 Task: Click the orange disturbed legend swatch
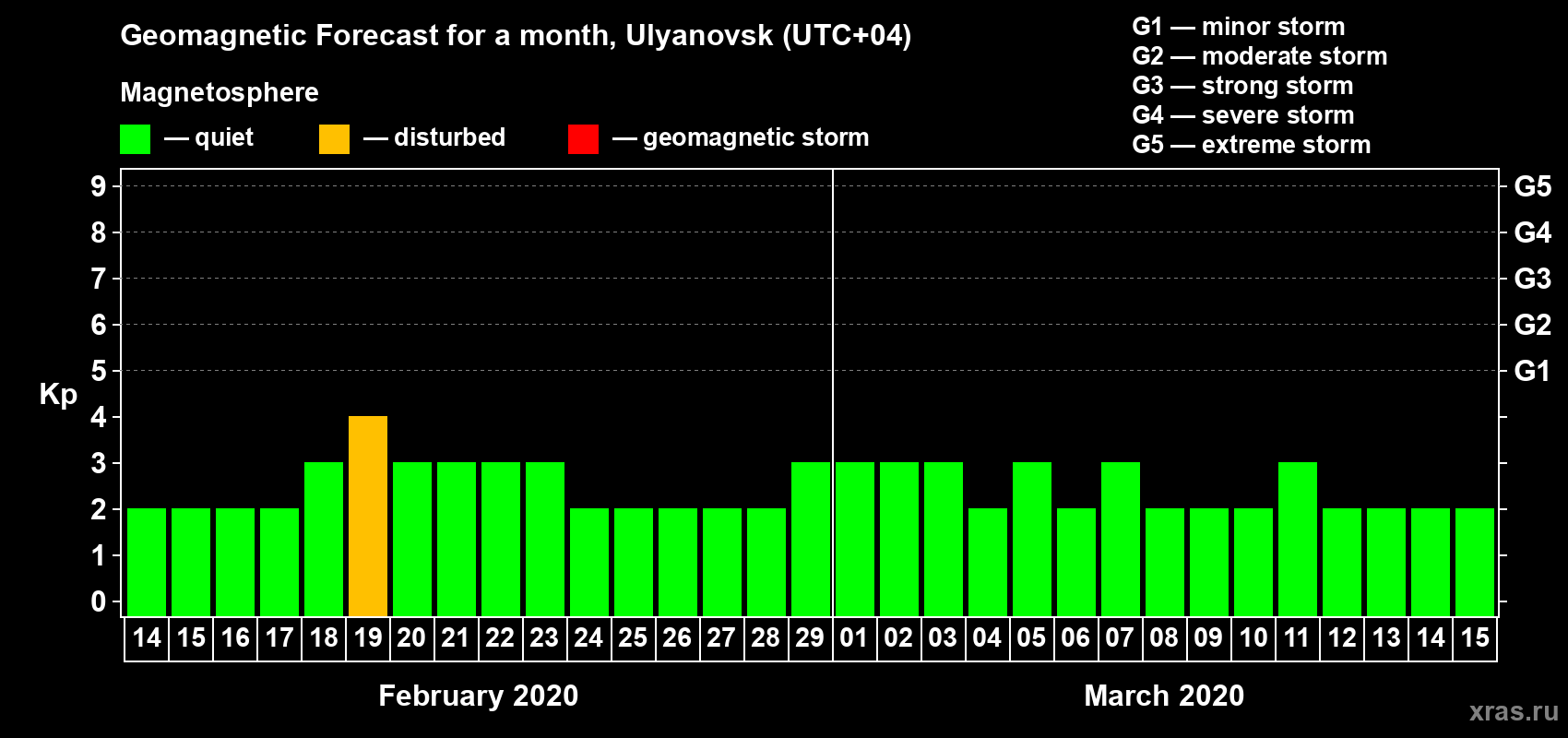[334, 139]
